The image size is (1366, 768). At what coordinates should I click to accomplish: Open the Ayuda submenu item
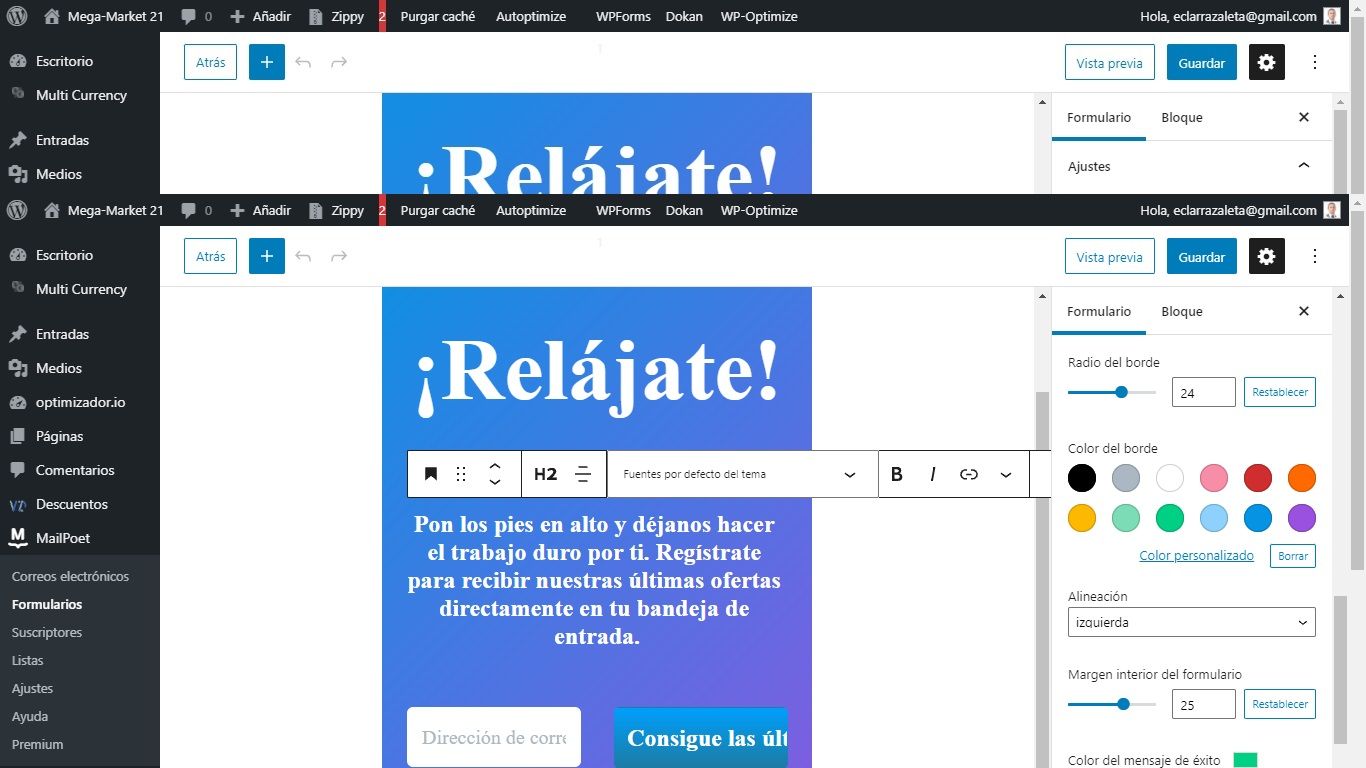pyautogui.click(x=30, y=716)
